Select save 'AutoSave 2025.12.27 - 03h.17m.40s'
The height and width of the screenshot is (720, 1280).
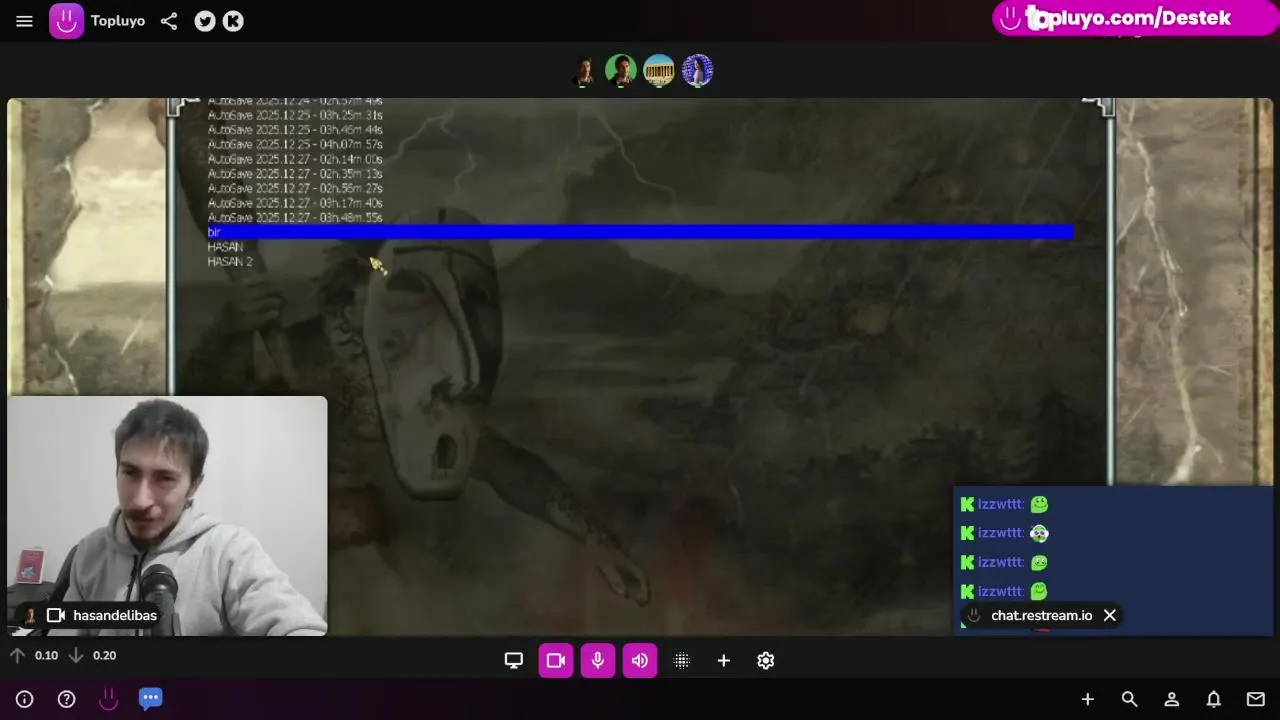click(x=295, y=203)
